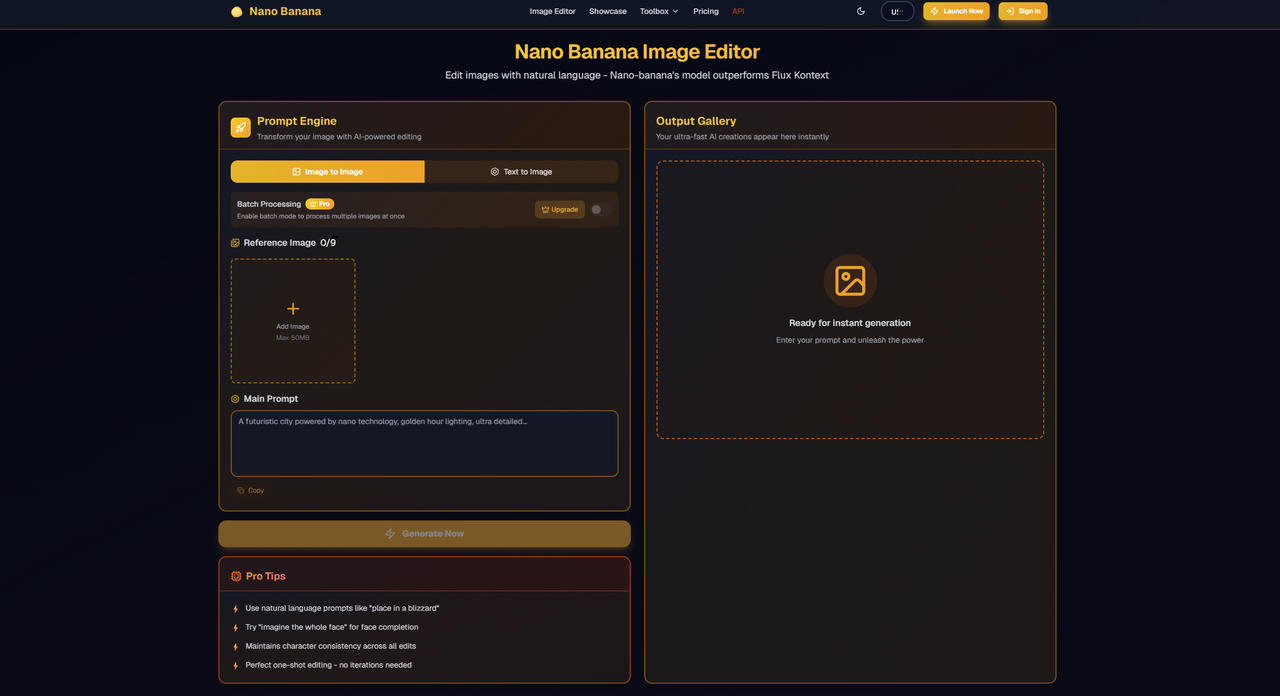Click the 'Batch Processing' label
This screenshot has width=1280, height=696.
click(269, 204)
